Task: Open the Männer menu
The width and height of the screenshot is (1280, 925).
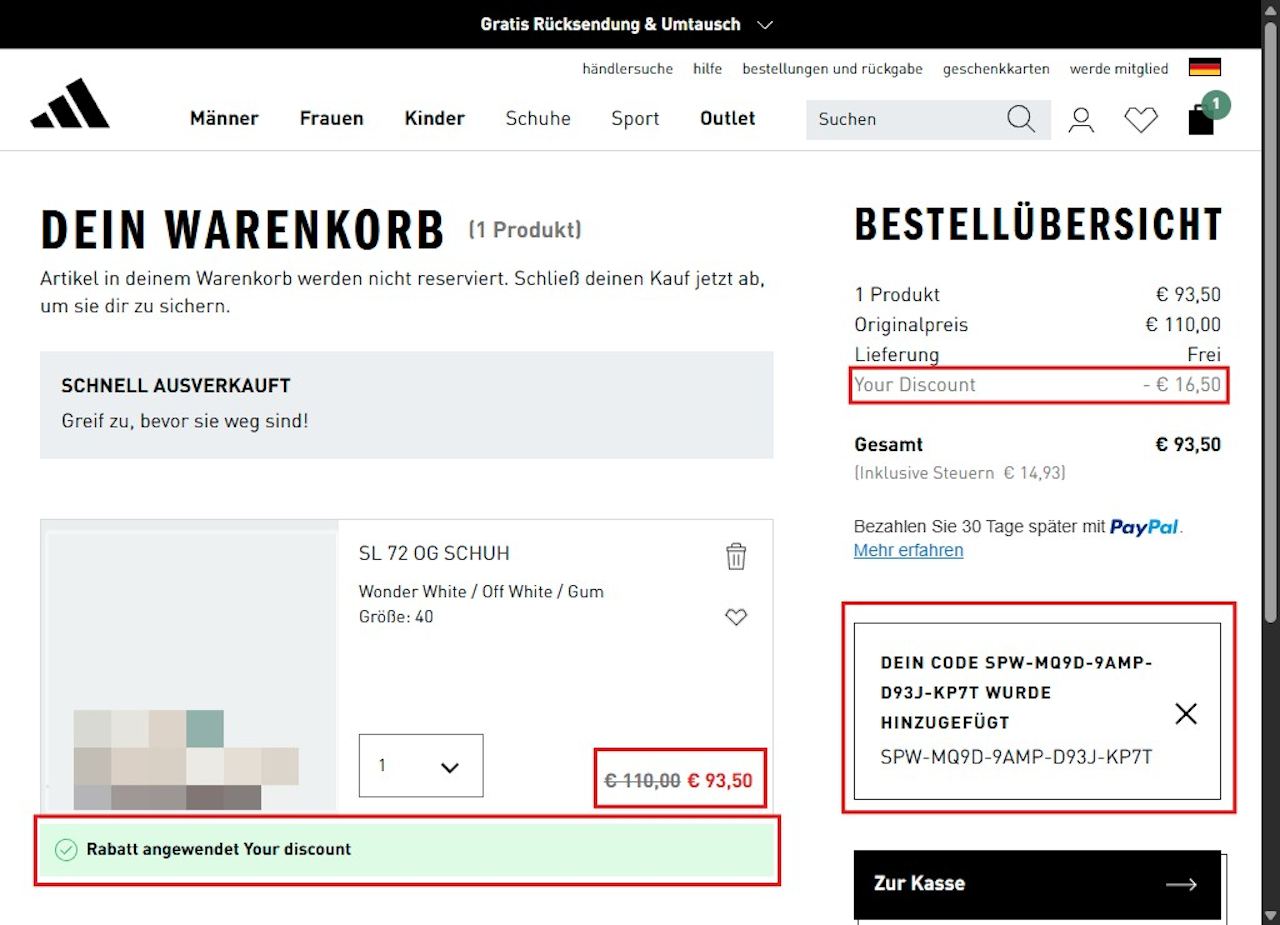Action: pos(224,118)
